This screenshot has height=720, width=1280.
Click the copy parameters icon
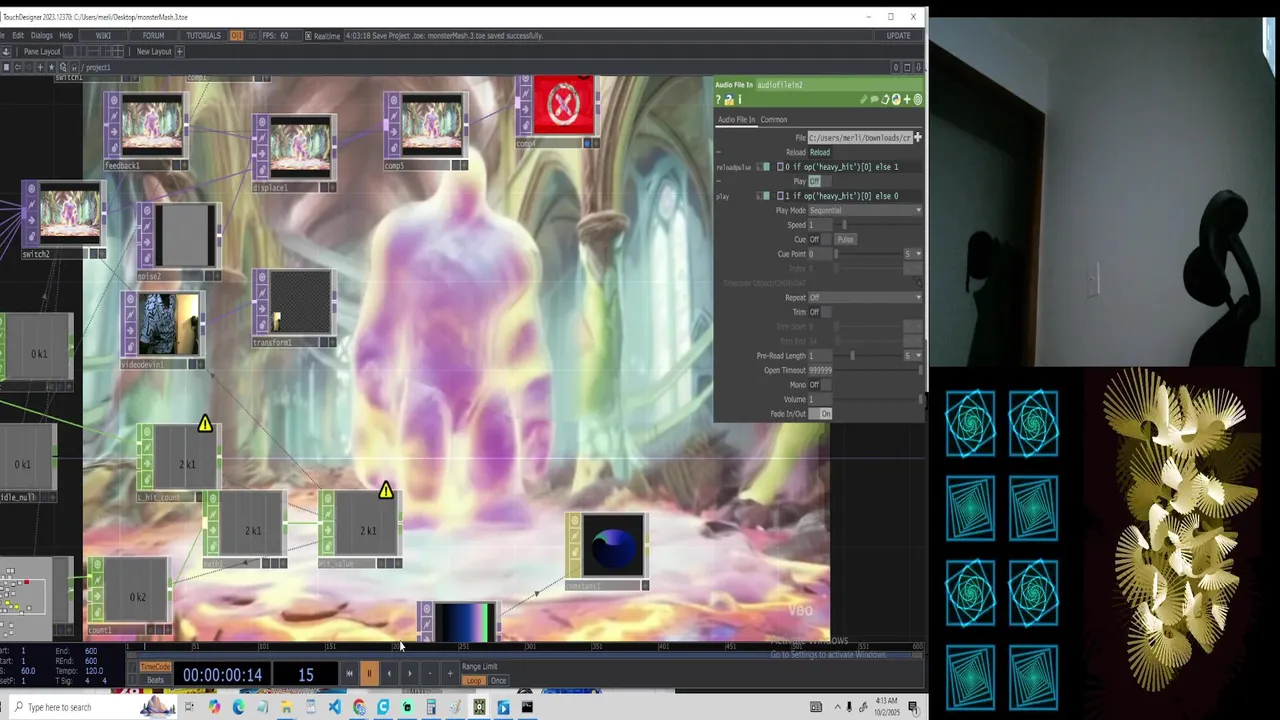point(885,100)
